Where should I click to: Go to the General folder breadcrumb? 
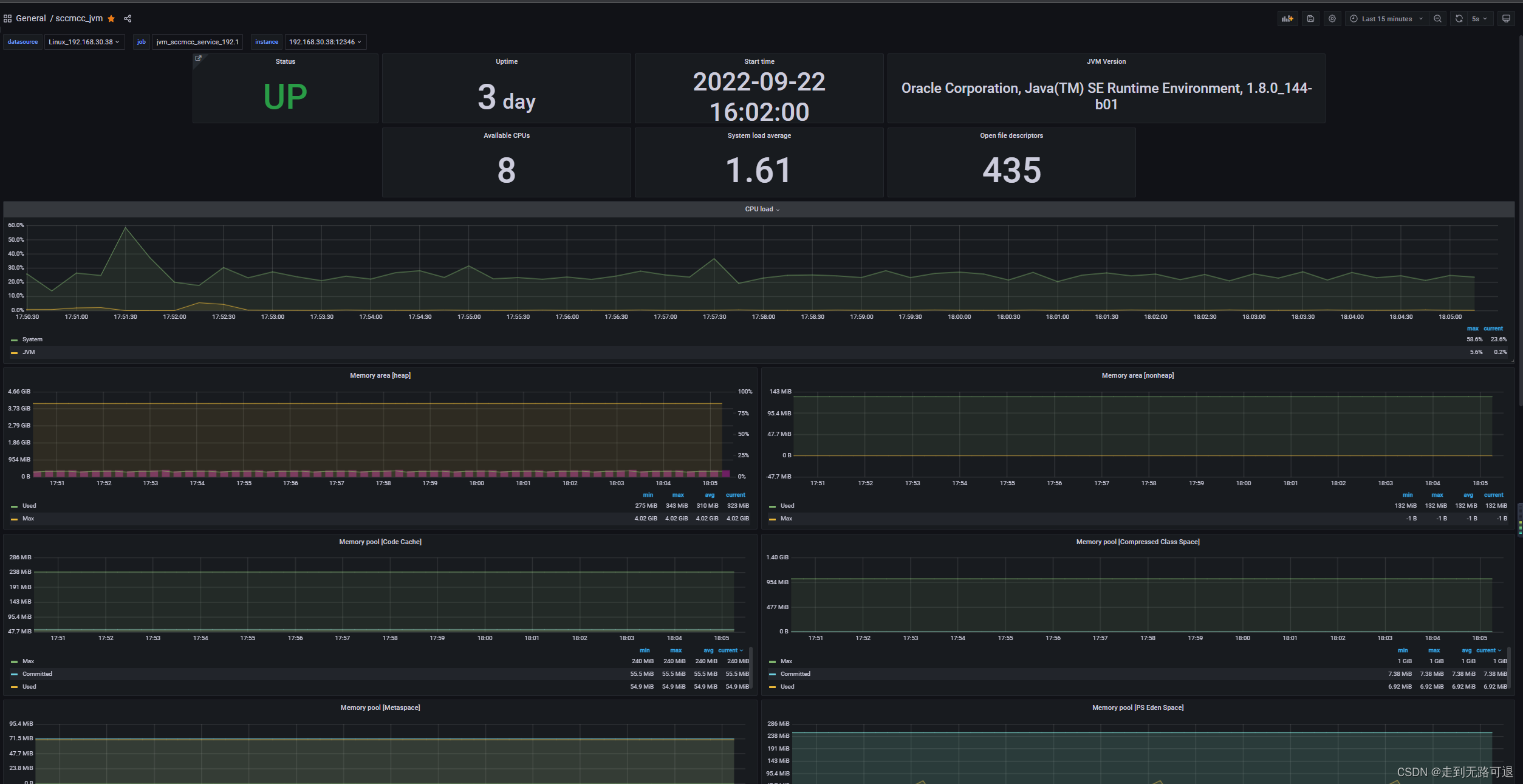pos(31,19)
